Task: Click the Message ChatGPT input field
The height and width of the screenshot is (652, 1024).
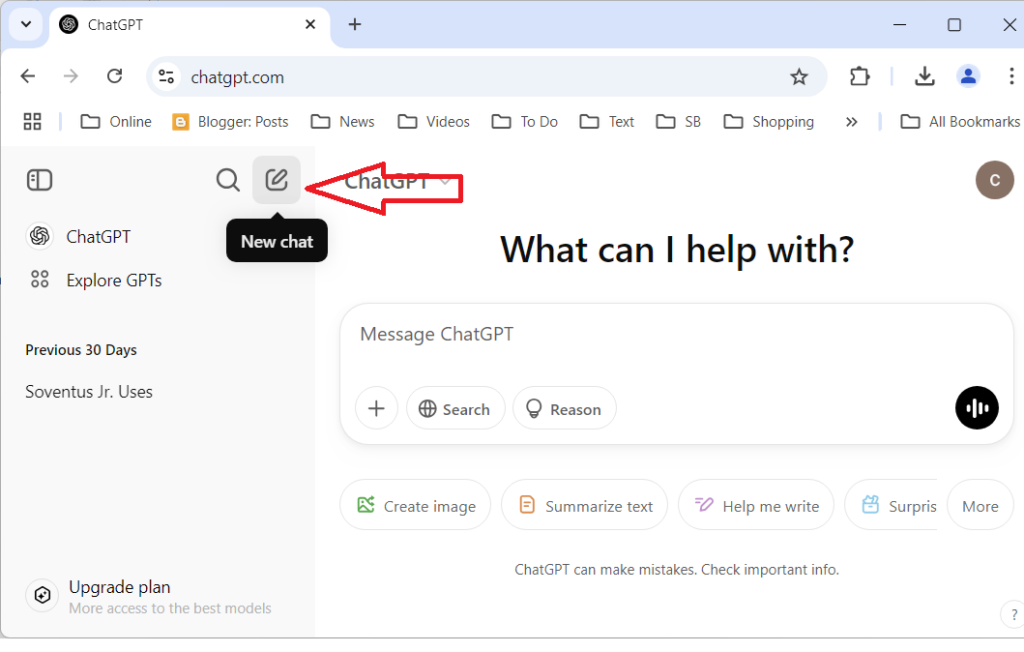Action: tap(675, 334)
